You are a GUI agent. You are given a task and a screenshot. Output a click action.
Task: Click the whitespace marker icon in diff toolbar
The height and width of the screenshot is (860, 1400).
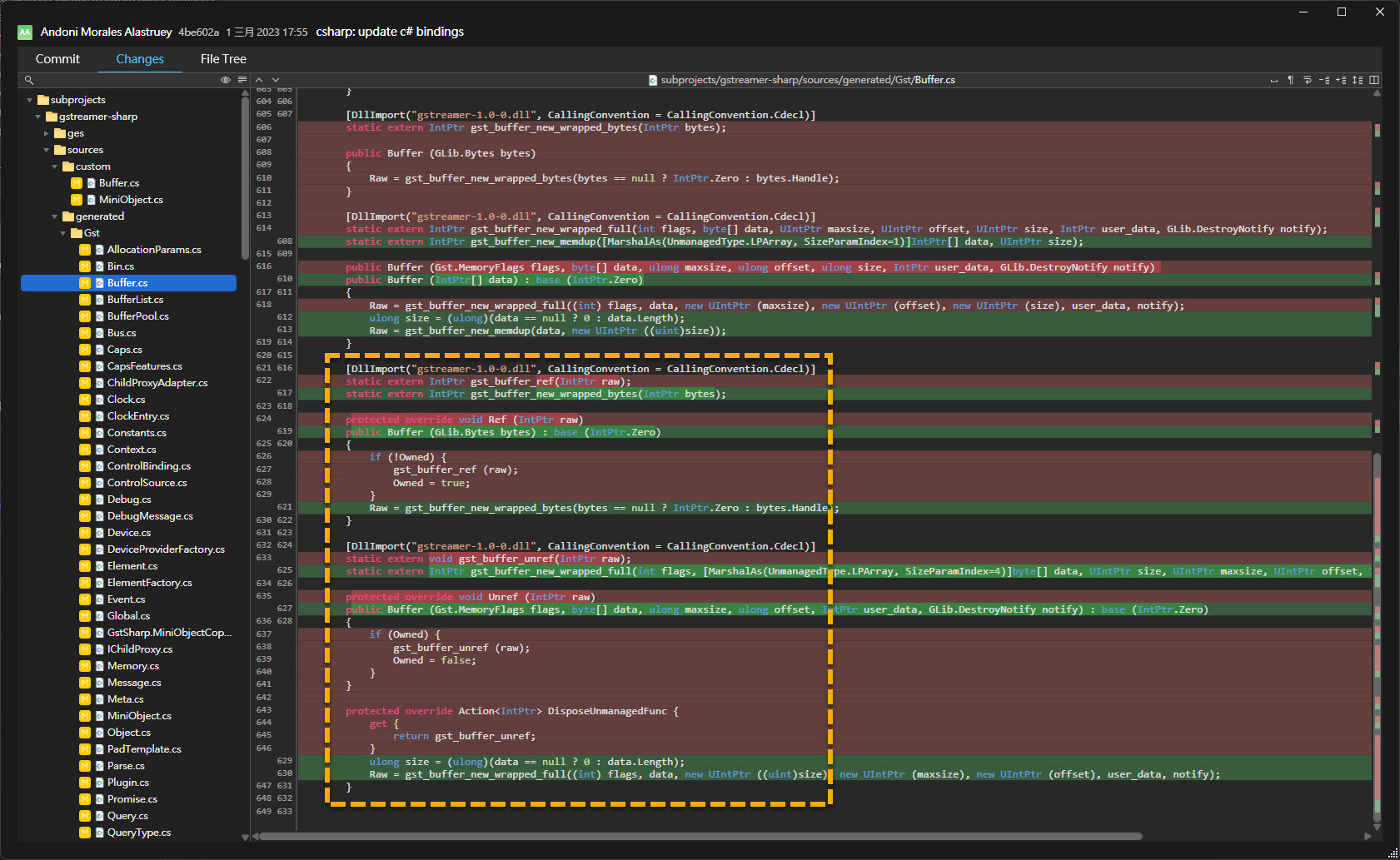[x=1273, y=80]
